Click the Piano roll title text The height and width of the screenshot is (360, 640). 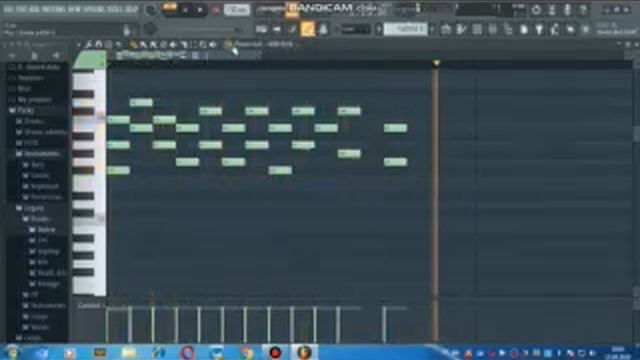point(248,44)
